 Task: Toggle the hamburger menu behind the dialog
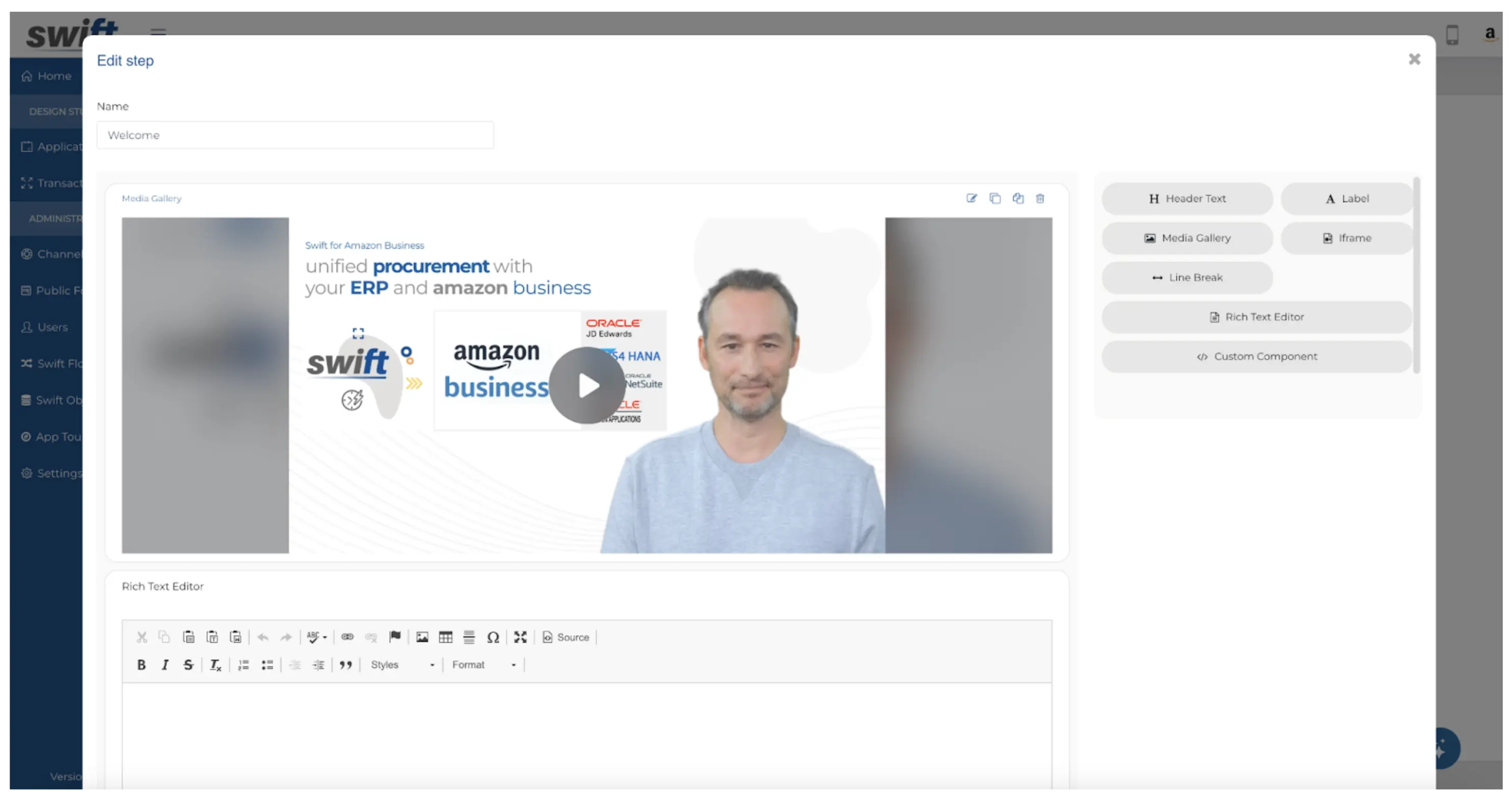(158, 31)
